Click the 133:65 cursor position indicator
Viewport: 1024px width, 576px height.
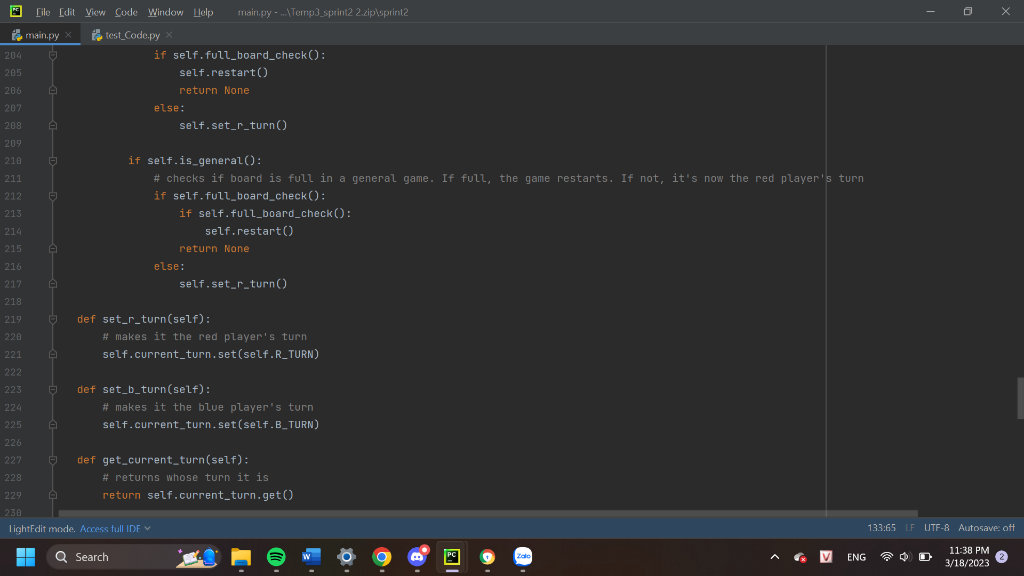(881, 528)
